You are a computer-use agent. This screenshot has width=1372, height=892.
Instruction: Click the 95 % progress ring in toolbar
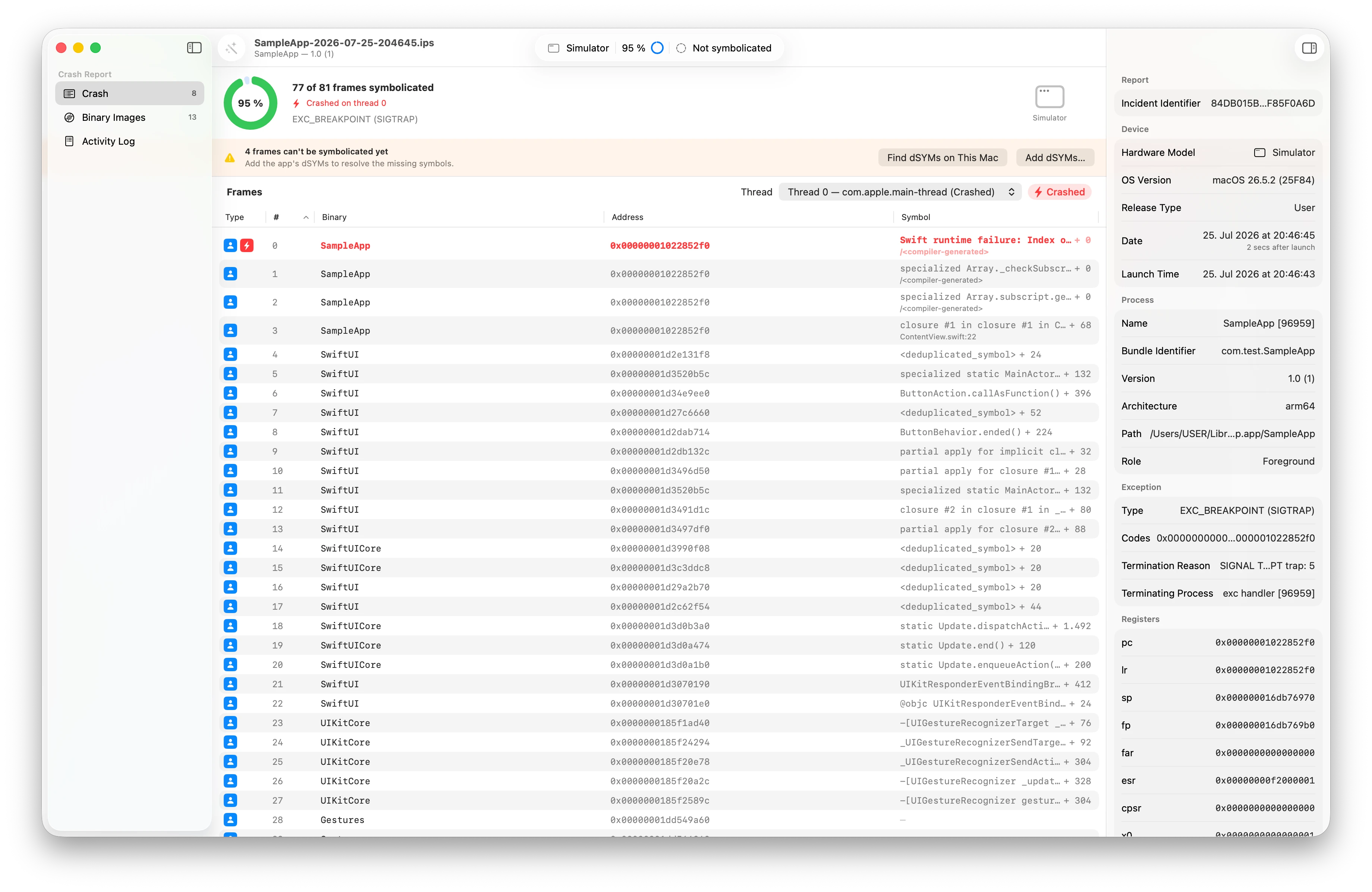click(657, 48)
